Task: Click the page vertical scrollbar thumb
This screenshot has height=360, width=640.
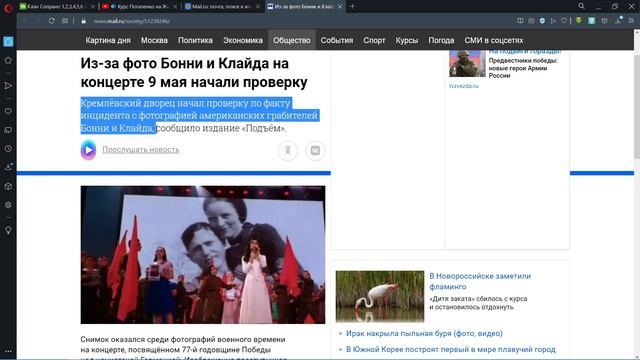Action: (637, 107)
